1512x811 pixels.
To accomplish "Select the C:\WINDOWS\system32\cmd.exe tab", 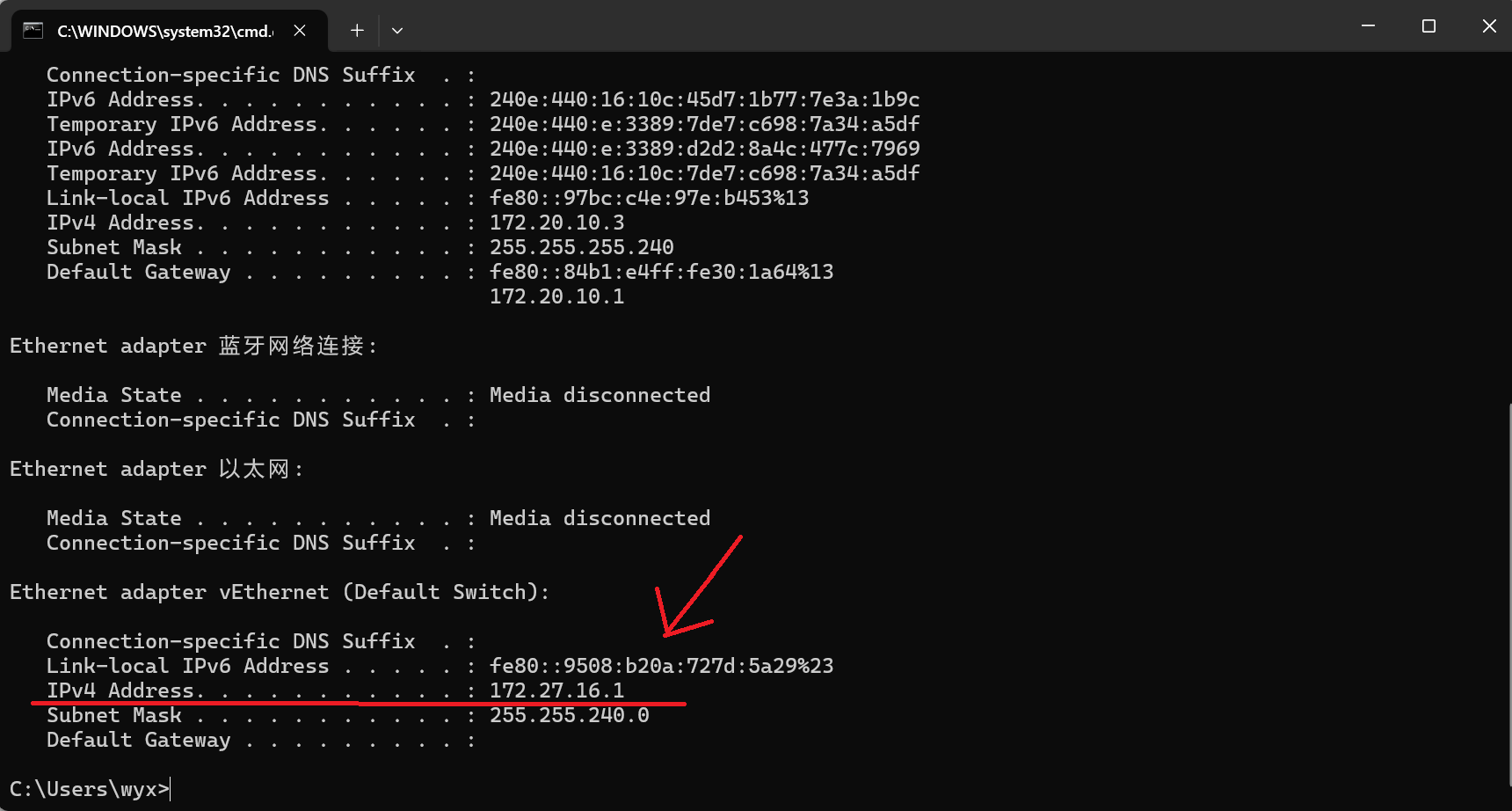I will [x=170, y=31].
